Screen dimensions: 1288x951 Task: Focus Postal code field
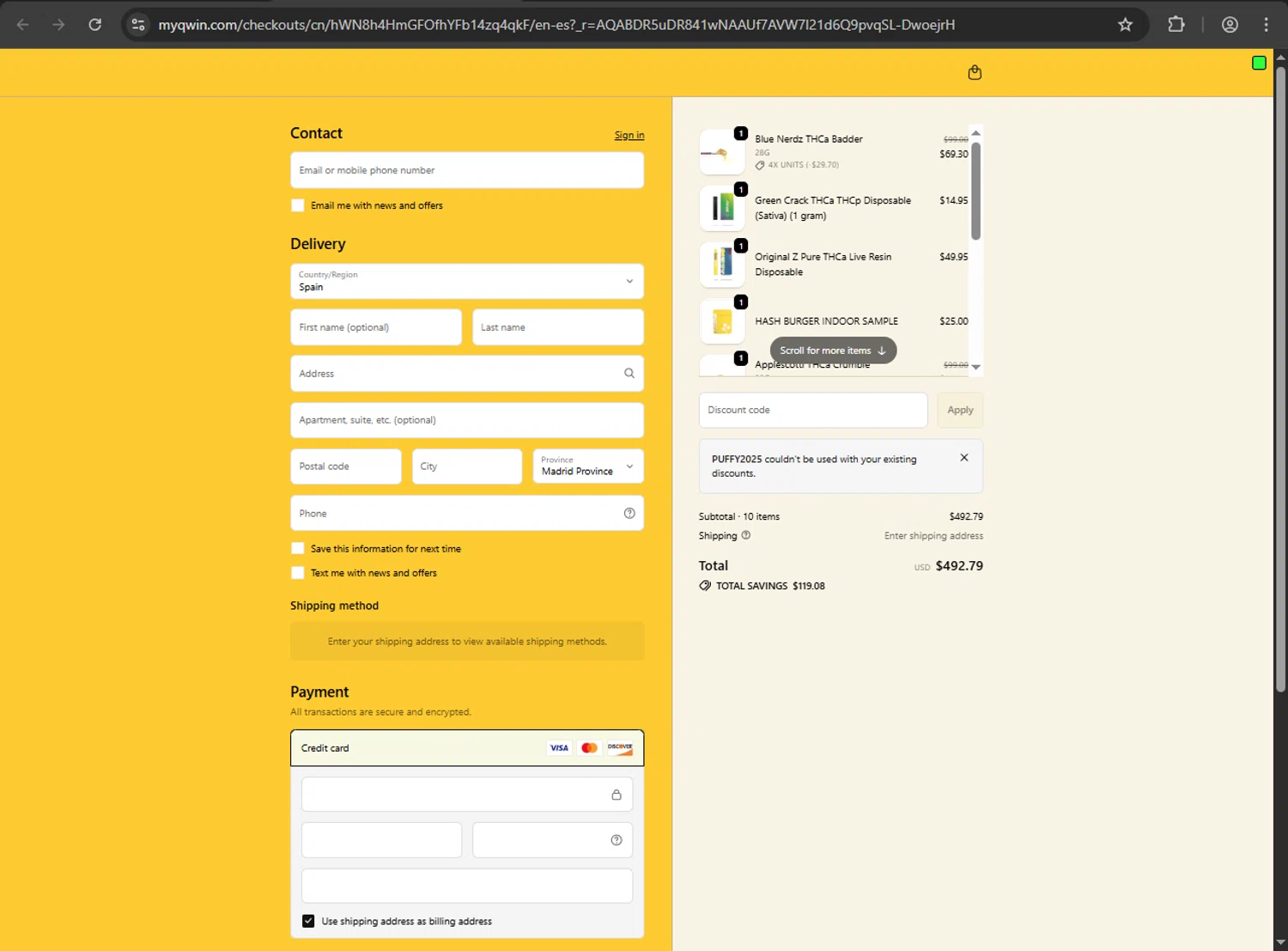(346, 466)
